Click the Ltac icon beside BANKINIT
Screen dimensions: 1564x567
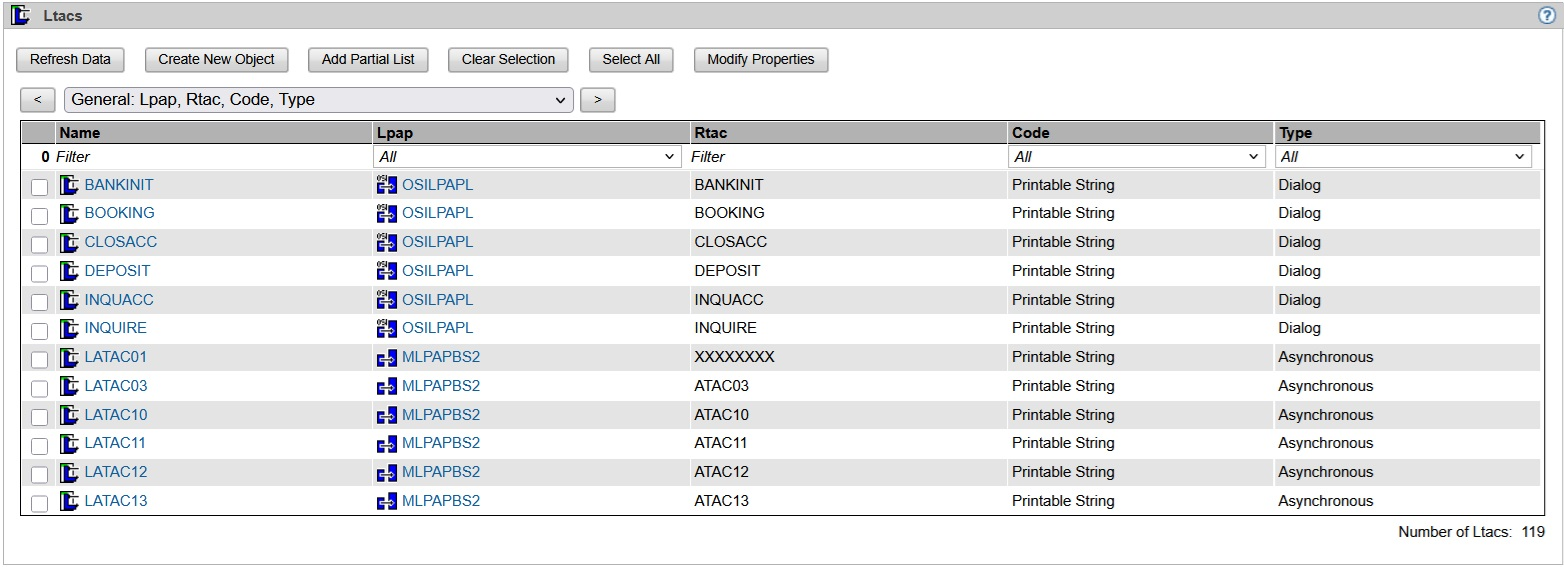coord(69,185)
